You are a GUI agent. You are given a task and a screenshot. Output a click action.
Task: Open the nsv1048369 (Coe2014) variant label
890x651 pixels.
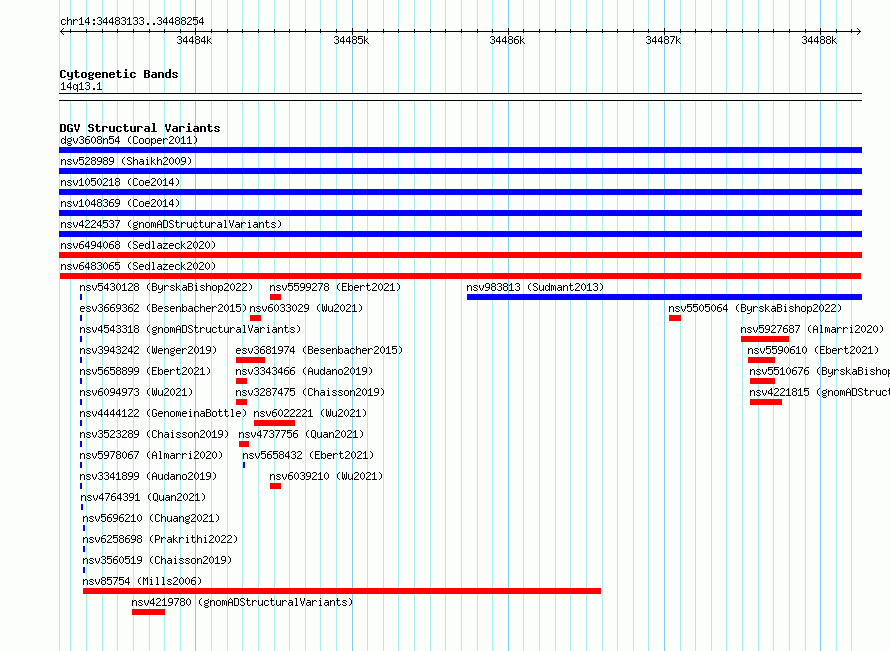(120, 203)
